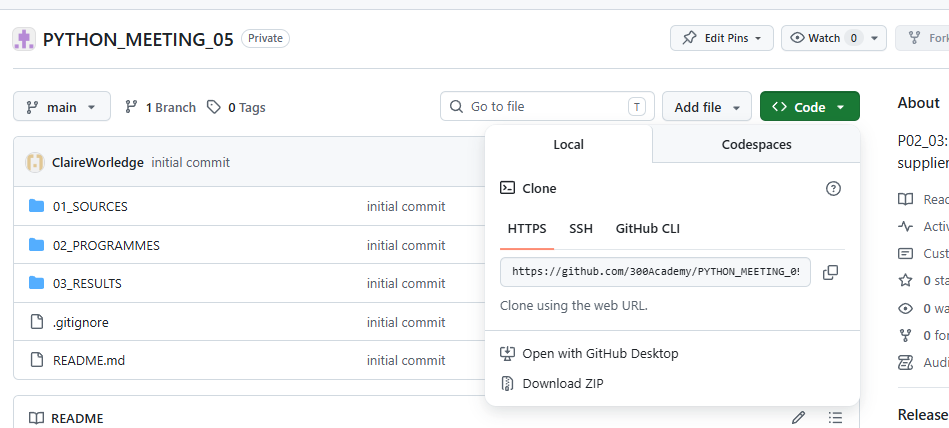Switch to the Codespaces tab
Viewport: 949px width, 428px height.
757,144
